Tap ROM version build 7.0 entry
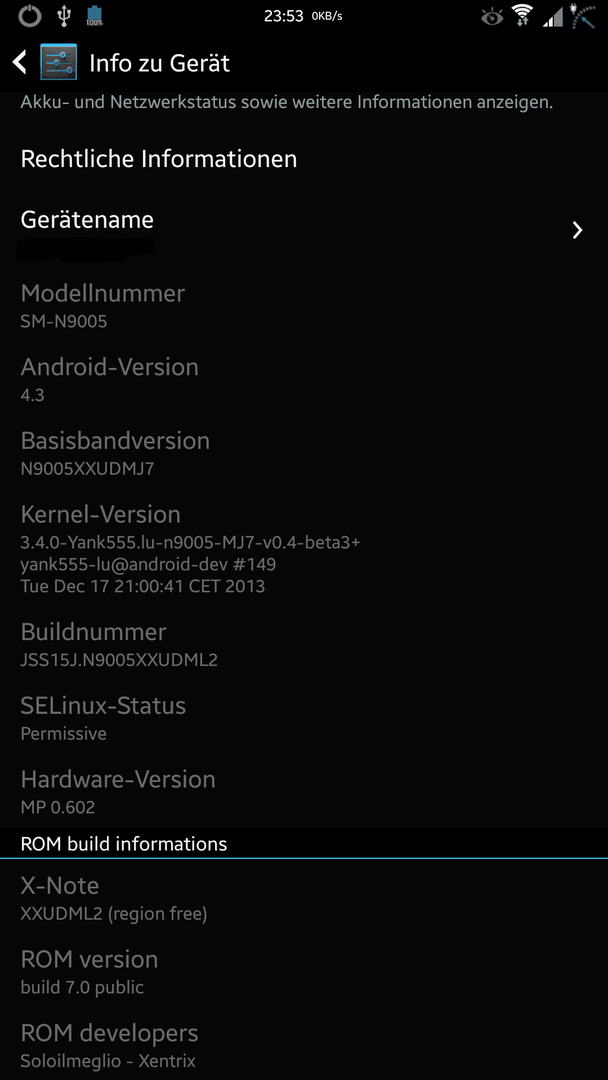The height and width of the screenshot is (1080, 608). pyautogui.click(x=304, y=970)
